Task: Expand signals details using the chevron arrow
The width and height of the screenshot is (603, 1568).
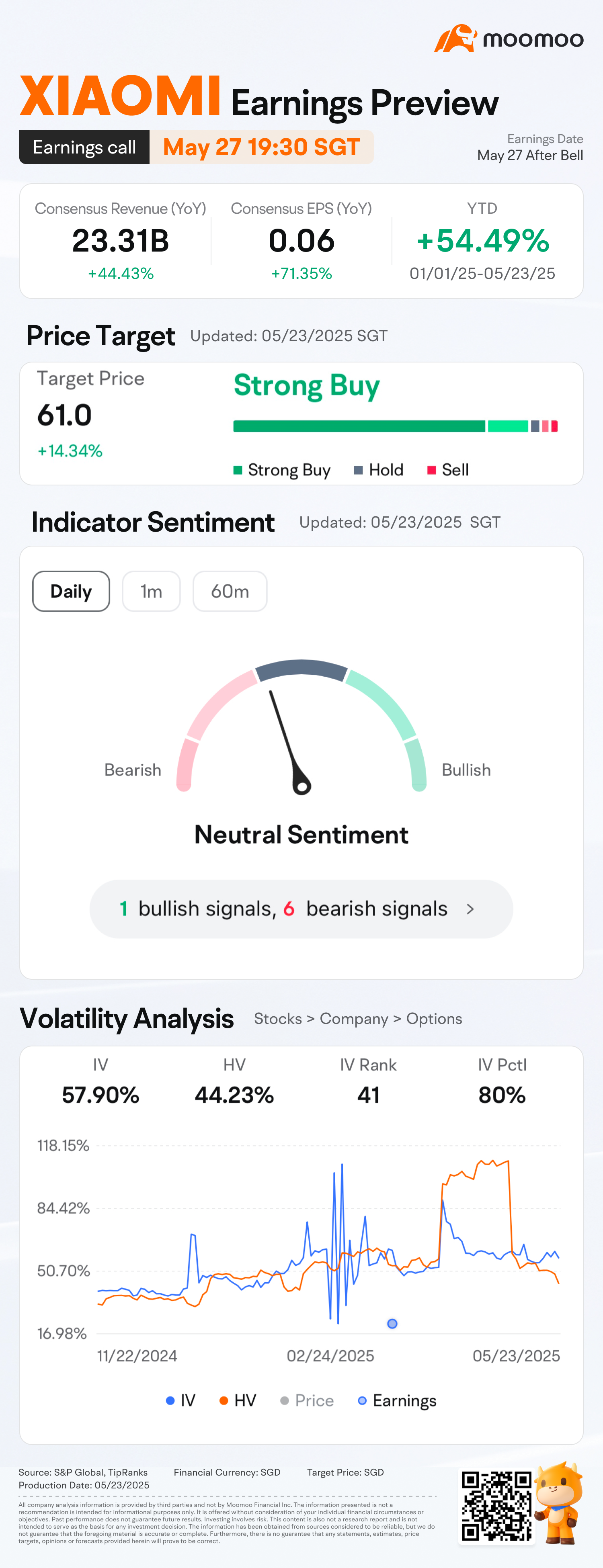Action: (x=470, y=909)
